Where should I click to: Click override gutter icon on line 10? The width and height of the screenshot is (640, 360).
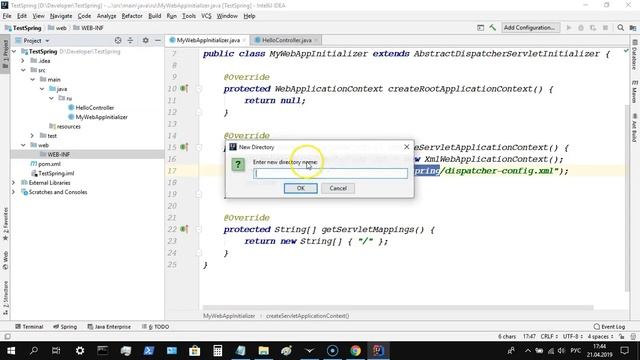(x=184, y=89)
